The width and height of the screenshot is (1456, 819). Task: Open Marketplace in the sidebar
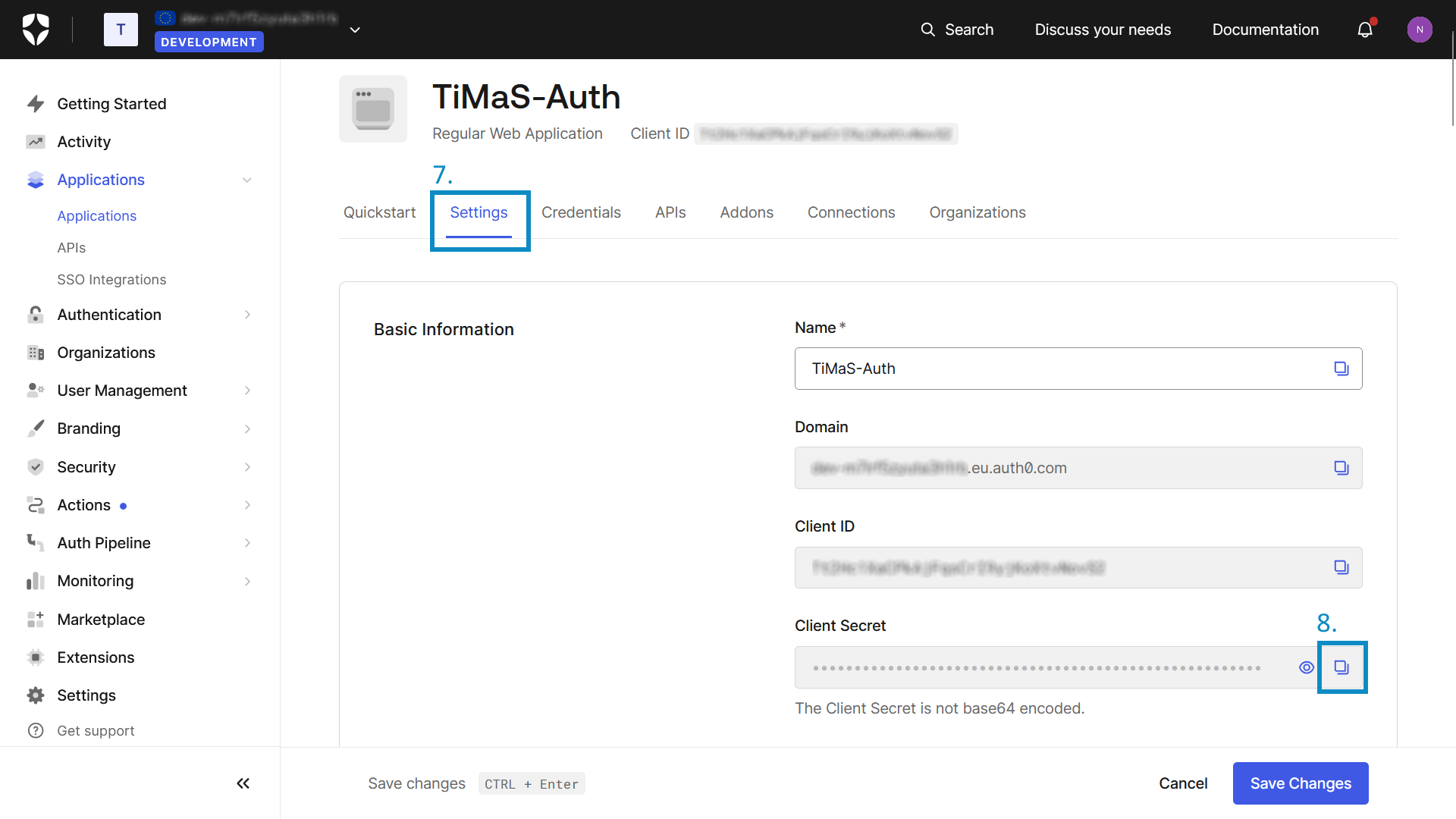tap(101, 620)
